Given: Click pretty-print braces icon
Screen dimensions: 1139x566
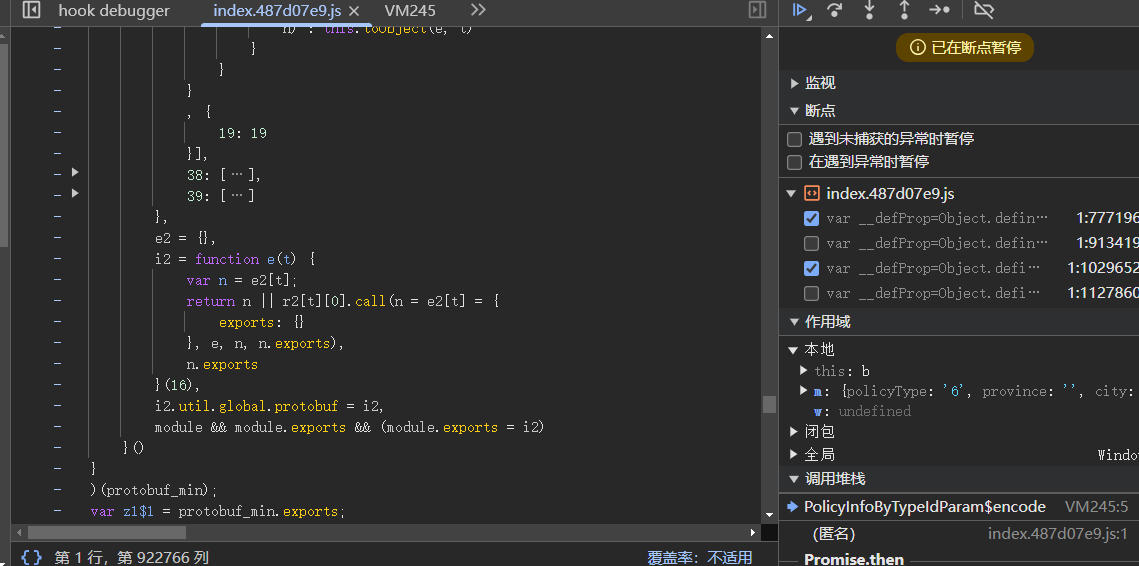Looking at the screenshot, I should [x=31, y=557].
